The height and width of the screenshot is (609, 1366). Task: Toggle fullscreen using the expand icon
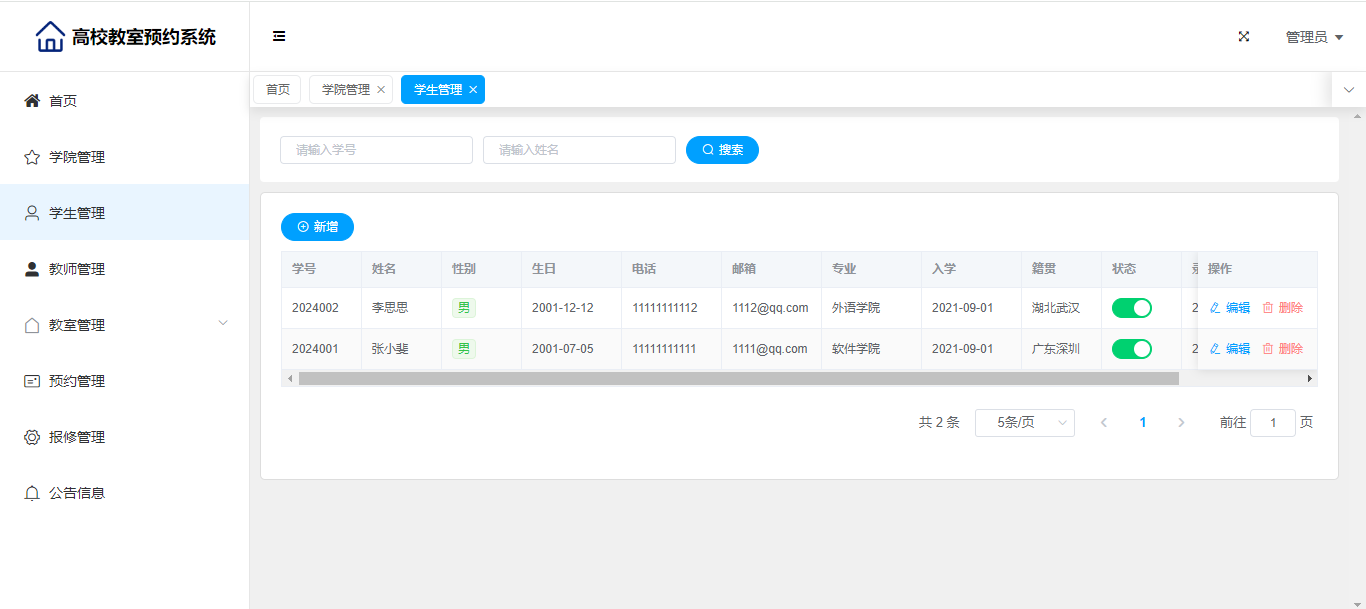tap(1244, 37)
